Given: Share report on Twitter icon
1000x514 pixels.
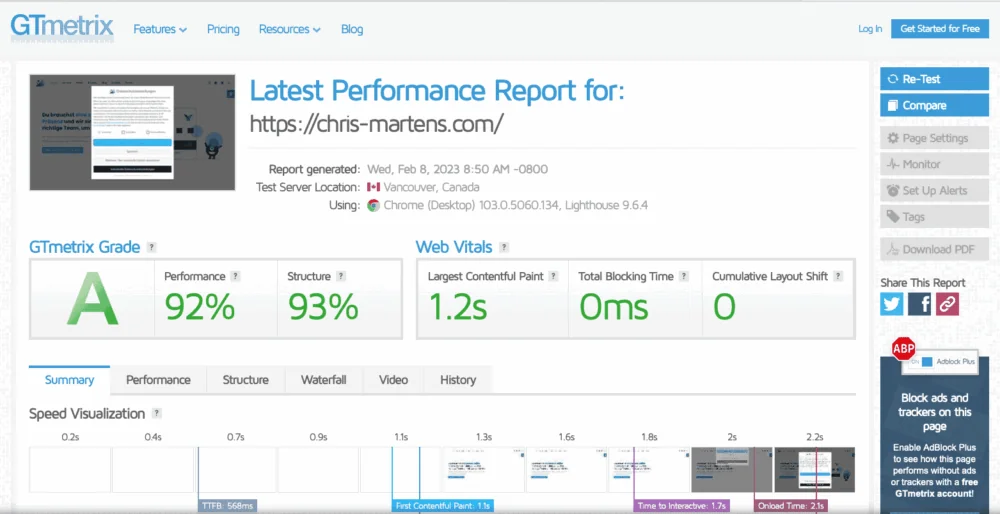Looking at the screenshot, I should point(892,305).
